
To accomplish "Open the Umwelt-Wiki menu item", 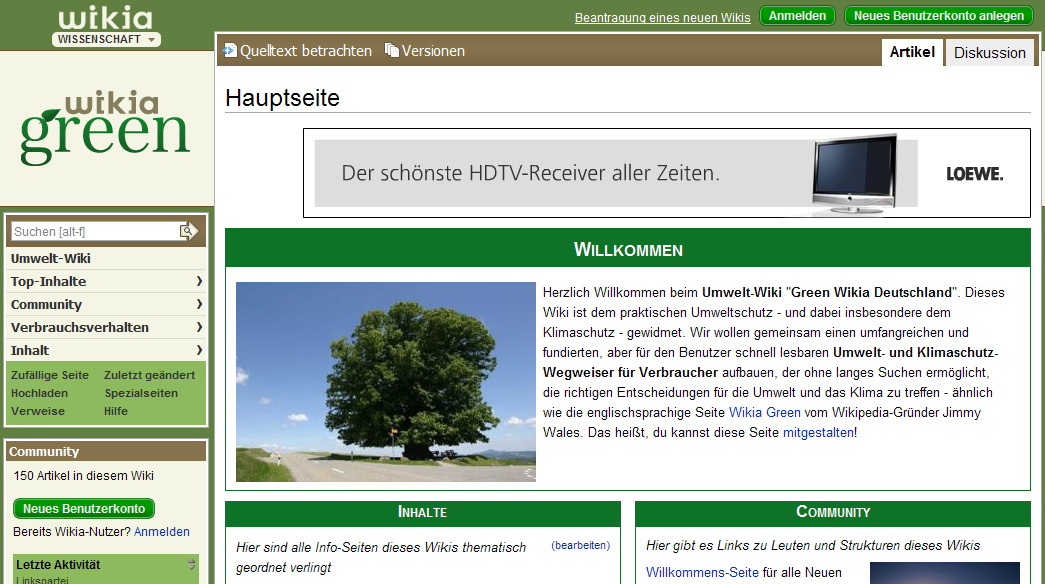I will pyautogui.click(x=51, y=258).
